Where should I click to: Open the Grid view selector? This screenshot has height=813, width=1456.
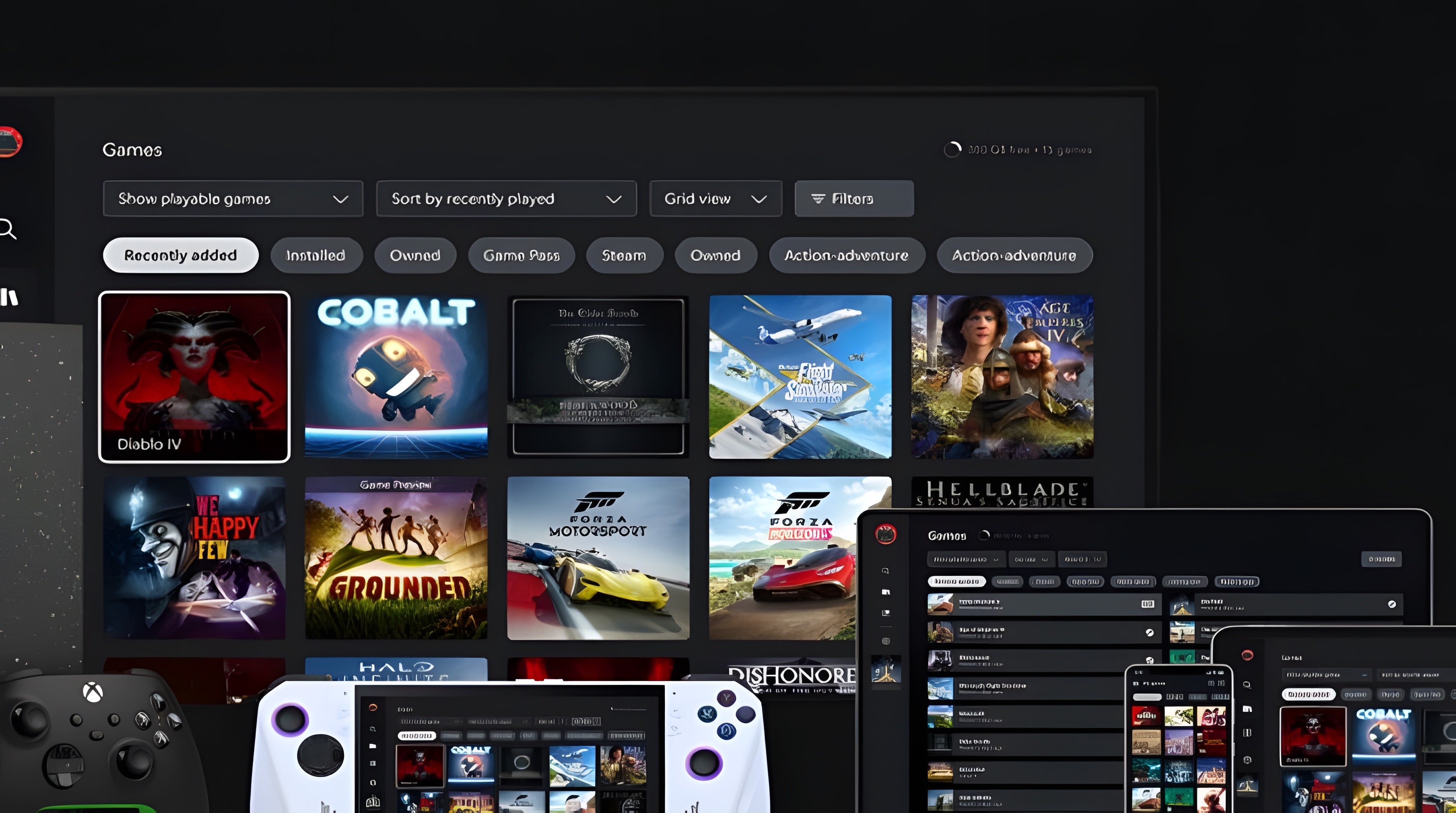click(716, 198)
